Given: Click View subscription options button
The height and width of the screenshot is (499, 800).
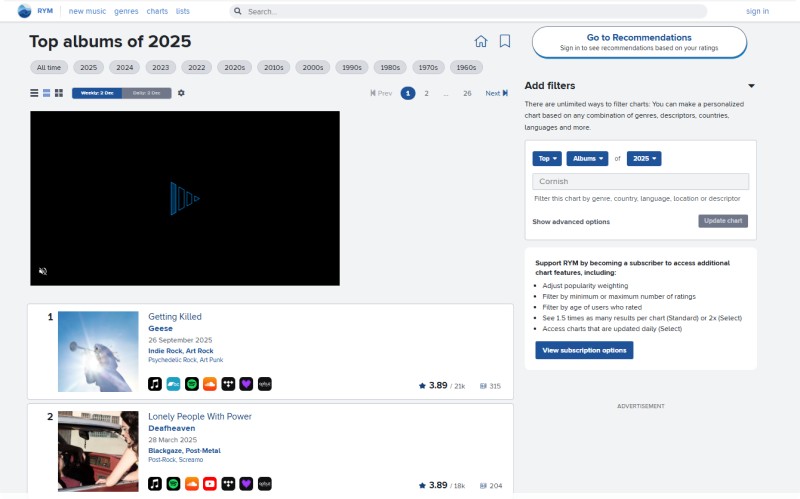Looking at the screenshot, I should 585,350.
